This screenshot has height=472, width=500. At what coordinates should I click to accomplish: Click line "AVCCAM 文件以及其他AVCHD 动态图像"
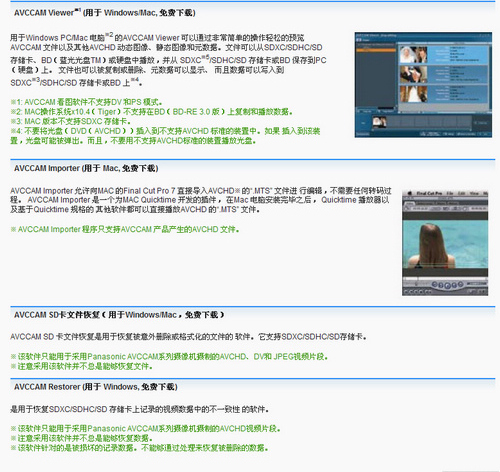(166, 47)
